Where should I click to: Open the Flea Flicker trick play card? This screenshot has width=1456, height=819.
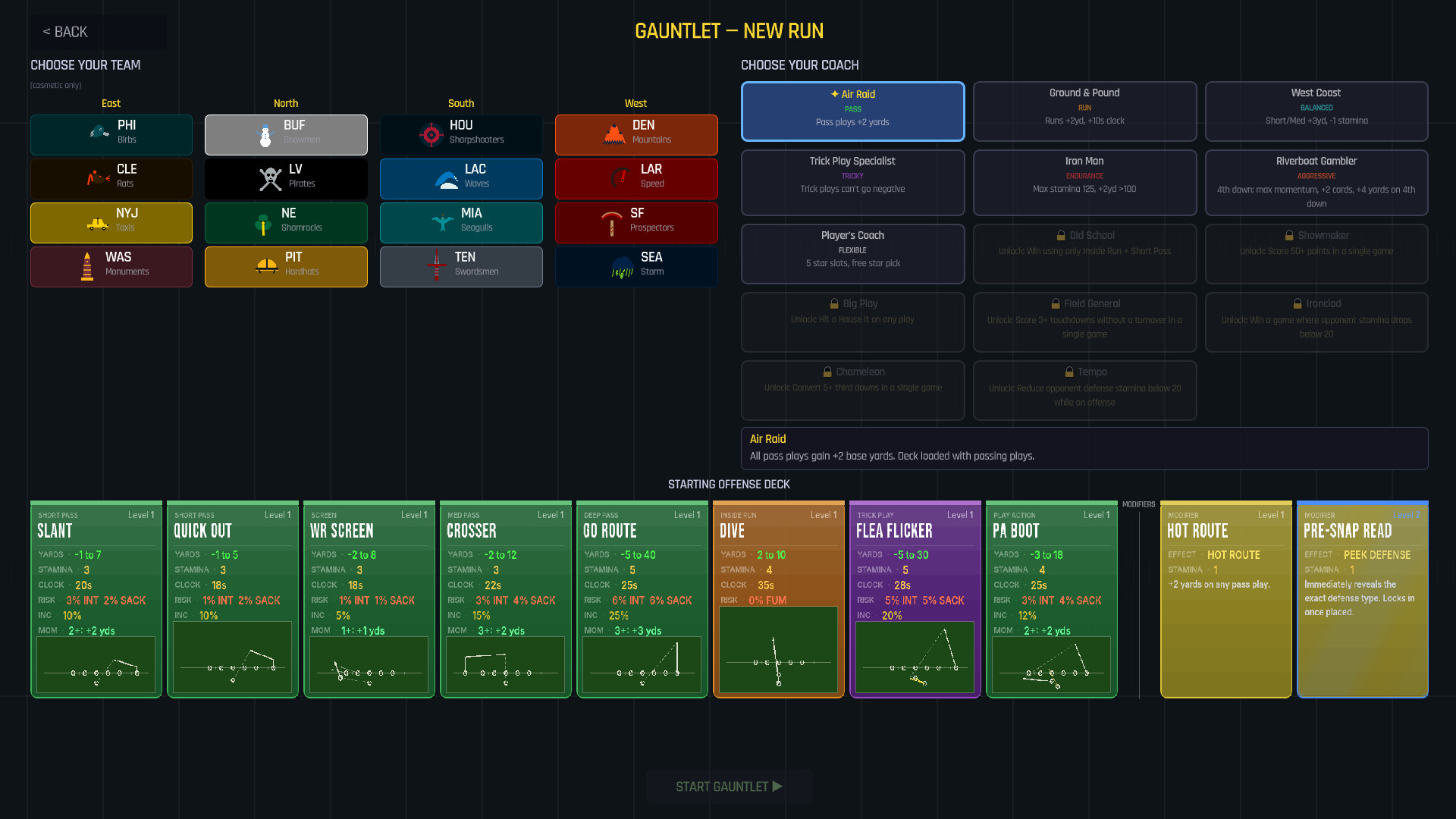[x=915, y=598]
